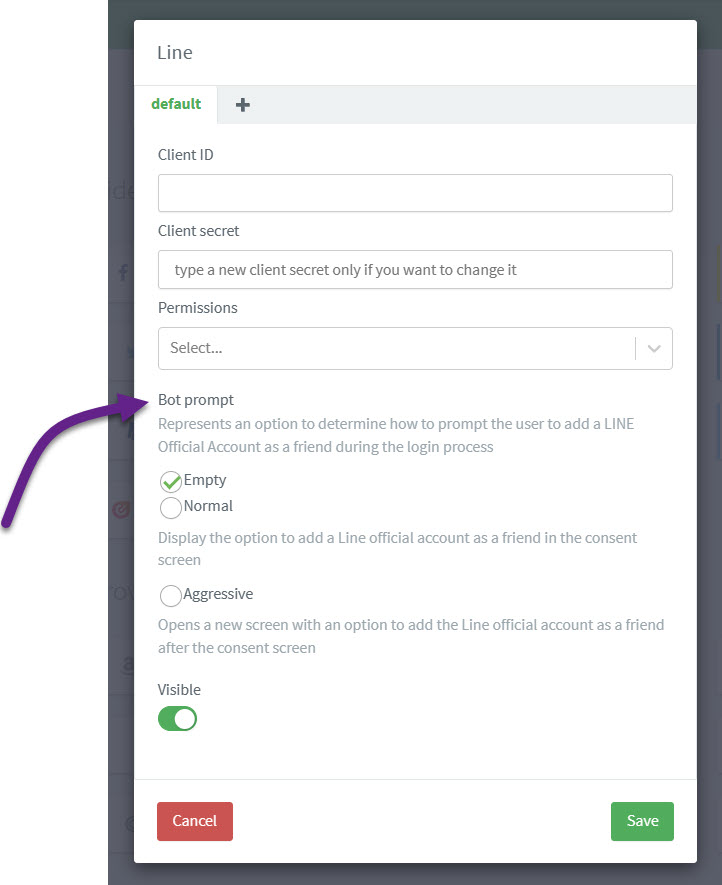The image size is (722, 885).
Task: Focus the Client ID input field
Action: pyautogui.click(x=415, y=193)
